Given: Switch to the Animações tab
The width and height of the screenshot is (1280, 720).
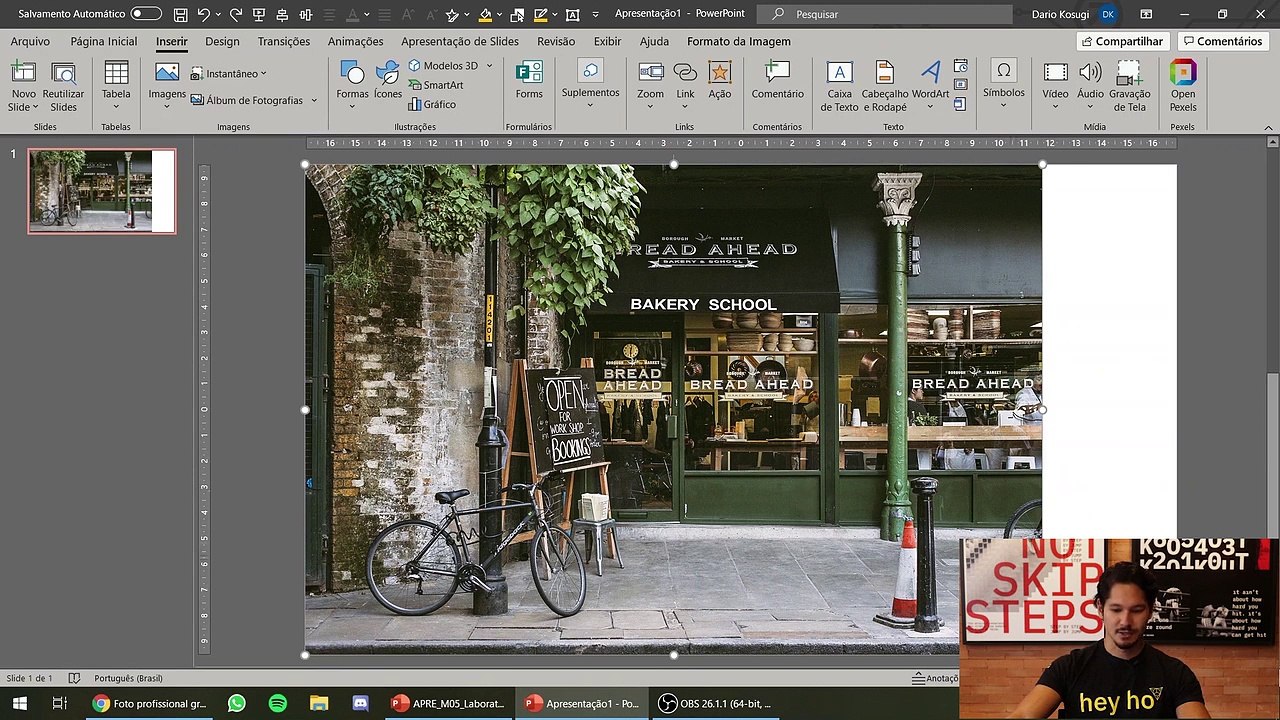Looking at the screenshot, I should tap(356, 41).
